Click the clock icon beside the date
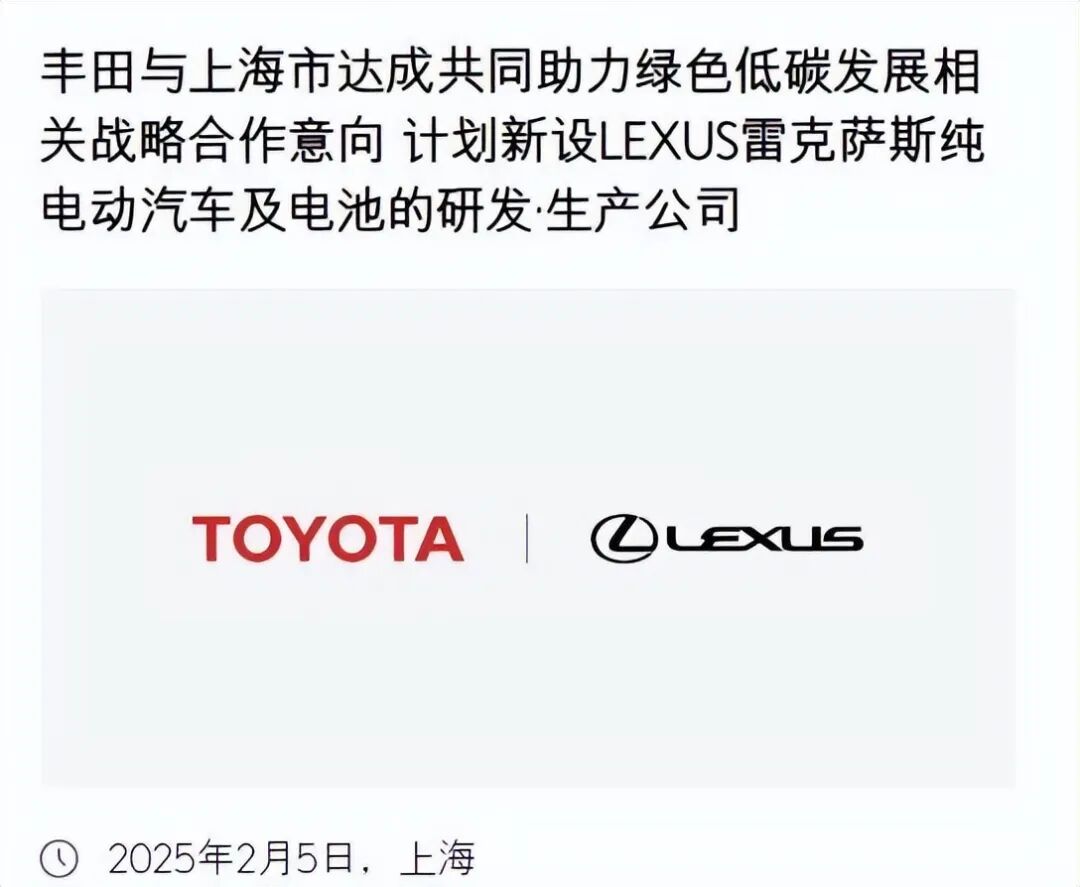Screen dimensions: 1080x887 [x=59, y=858]
